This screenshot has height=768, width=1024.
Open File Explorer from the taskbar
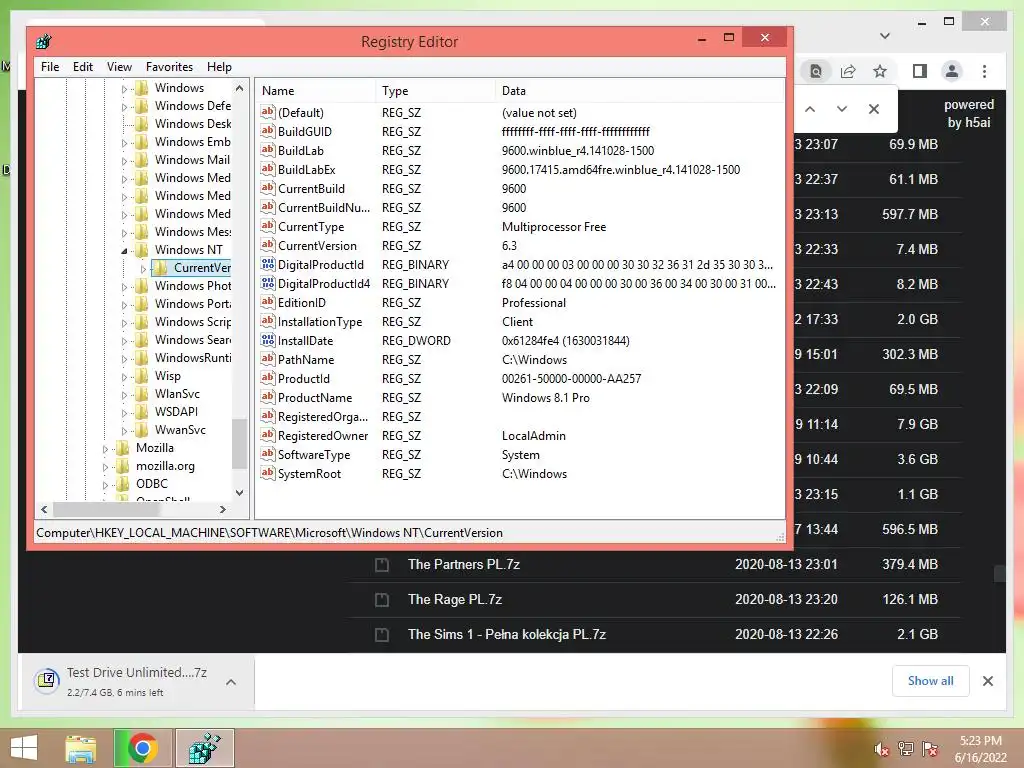pos(80,748)
